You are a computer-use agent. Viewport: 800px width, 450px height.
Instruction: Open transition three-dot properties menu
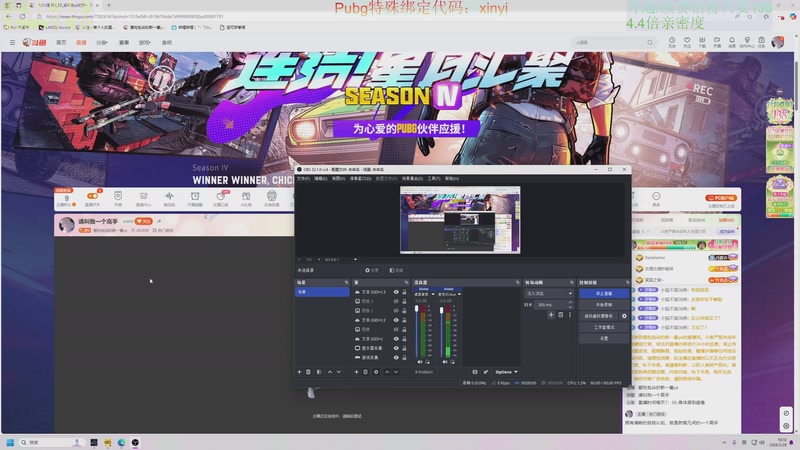click(x=570, y=315)
